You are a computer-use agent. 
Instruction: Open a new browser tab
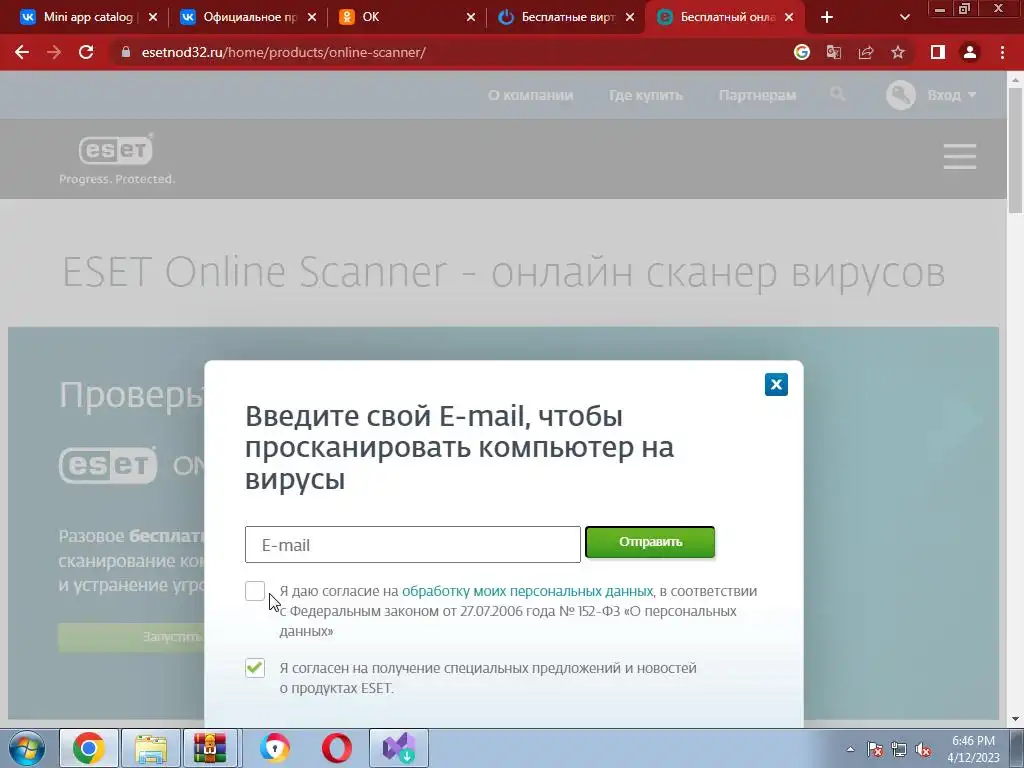tap(827, 17)
